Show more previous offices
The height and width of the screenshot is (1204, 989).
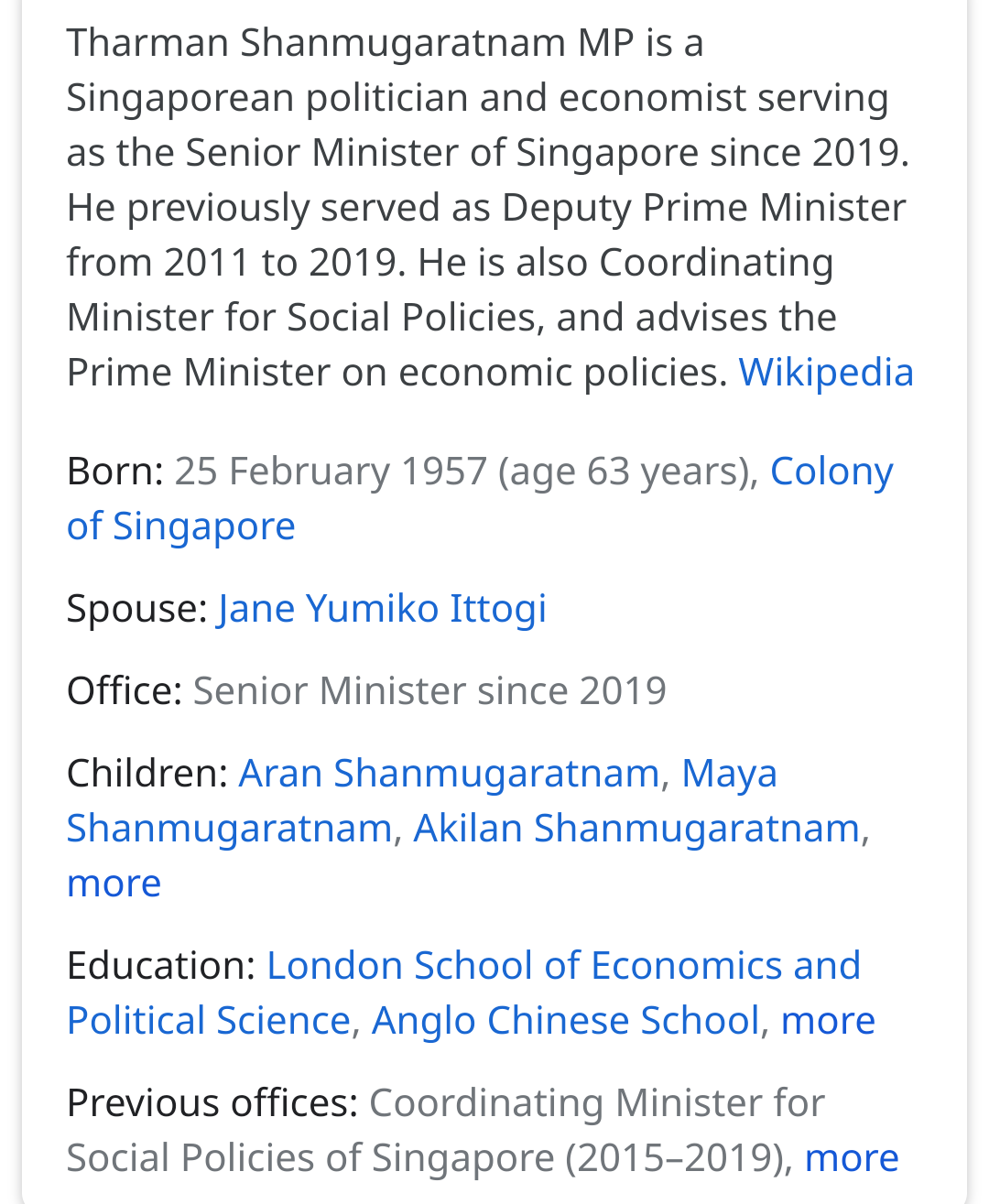852,1158
